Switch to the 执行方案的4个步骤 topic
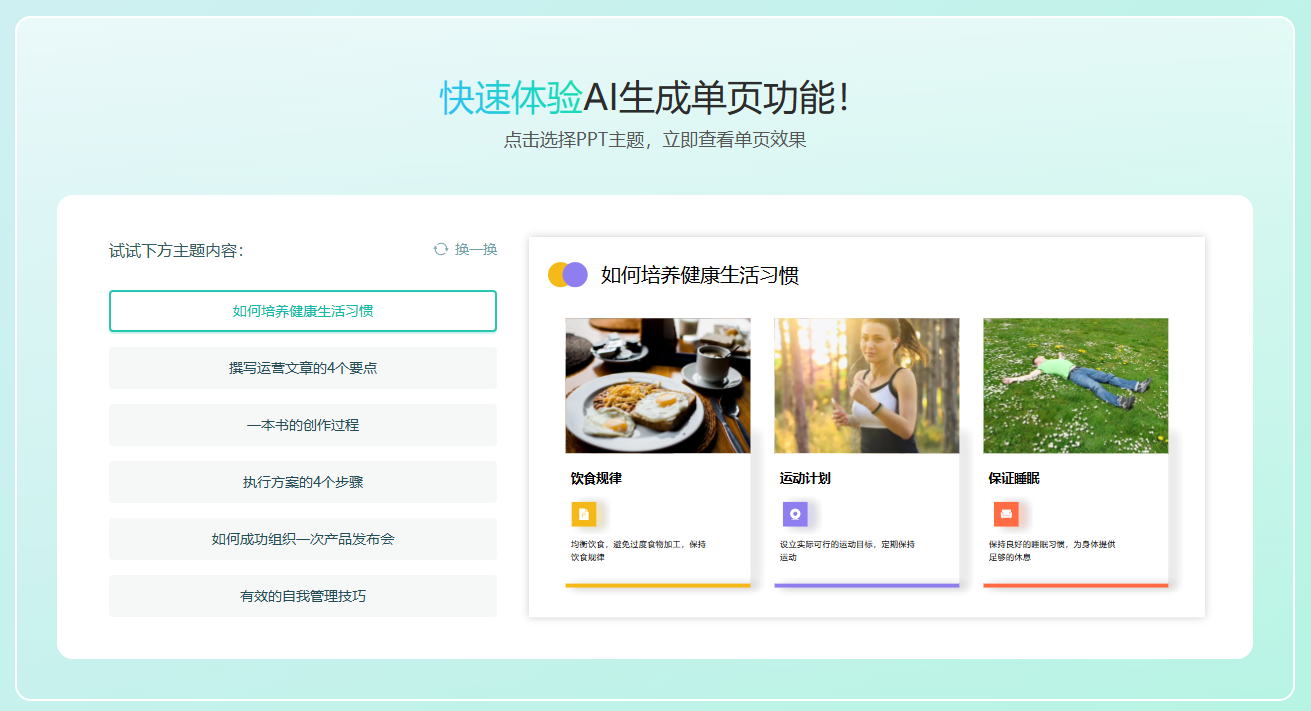The width and height of the screenshot is (1311, 711). point(303,482)
